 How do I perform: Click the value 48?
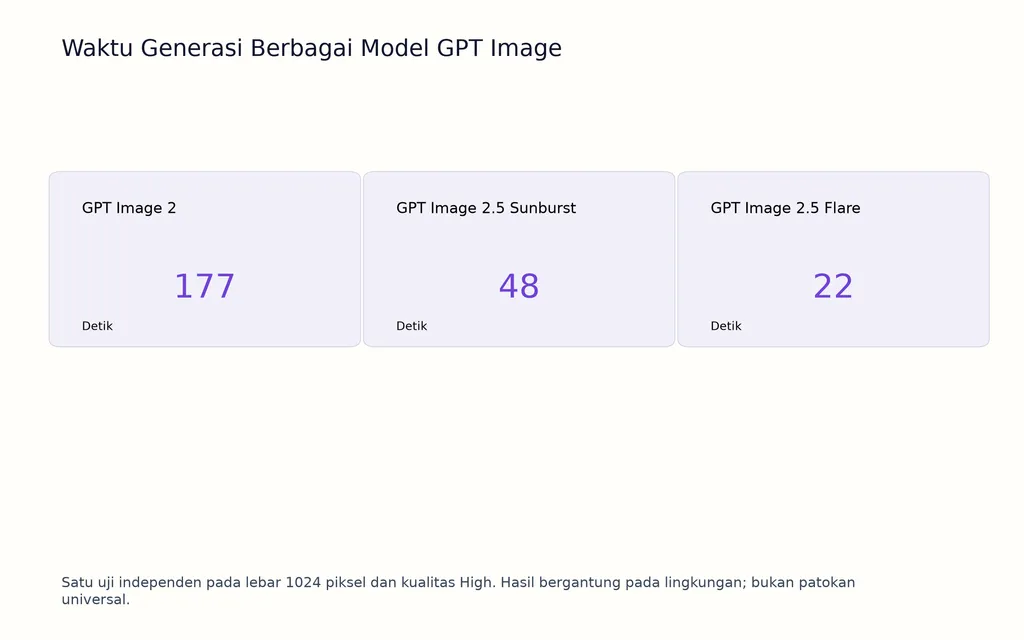pos(519,286)
